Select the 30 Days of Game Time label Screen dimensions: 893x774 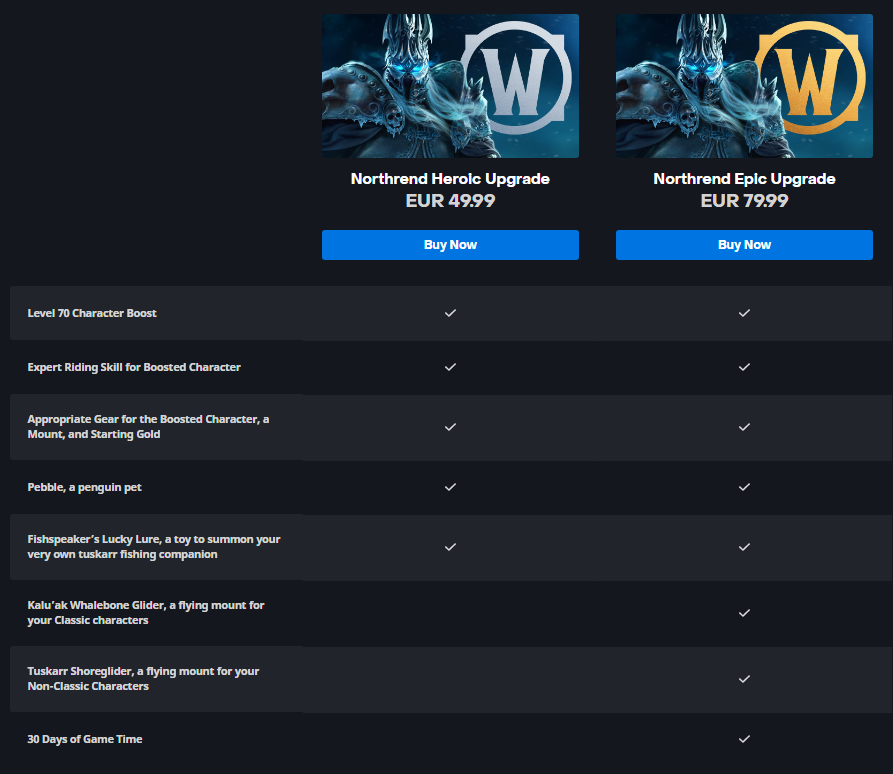[85, 739]
